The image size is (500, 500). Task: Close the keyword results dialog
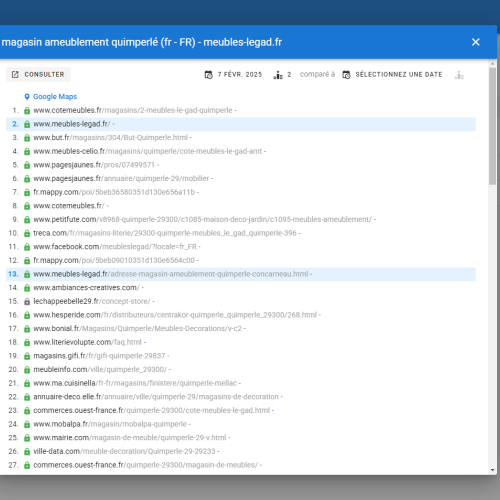pyautogui.click(x=476, y=42)
